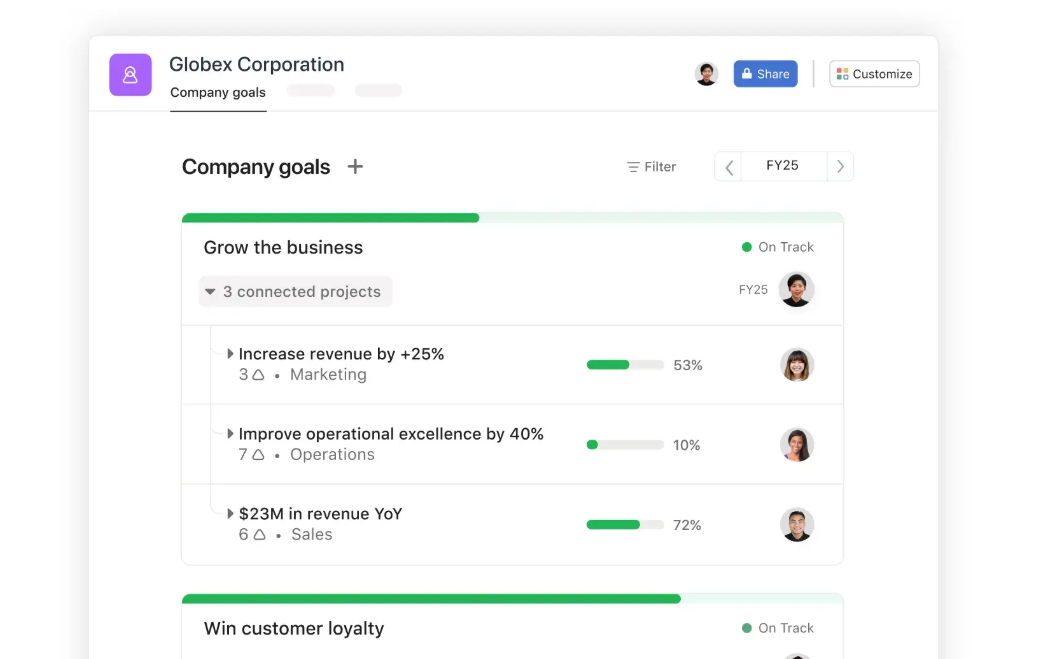Collapse the 3 connected projects list
1057x659 pixels.
pos(295,292)
